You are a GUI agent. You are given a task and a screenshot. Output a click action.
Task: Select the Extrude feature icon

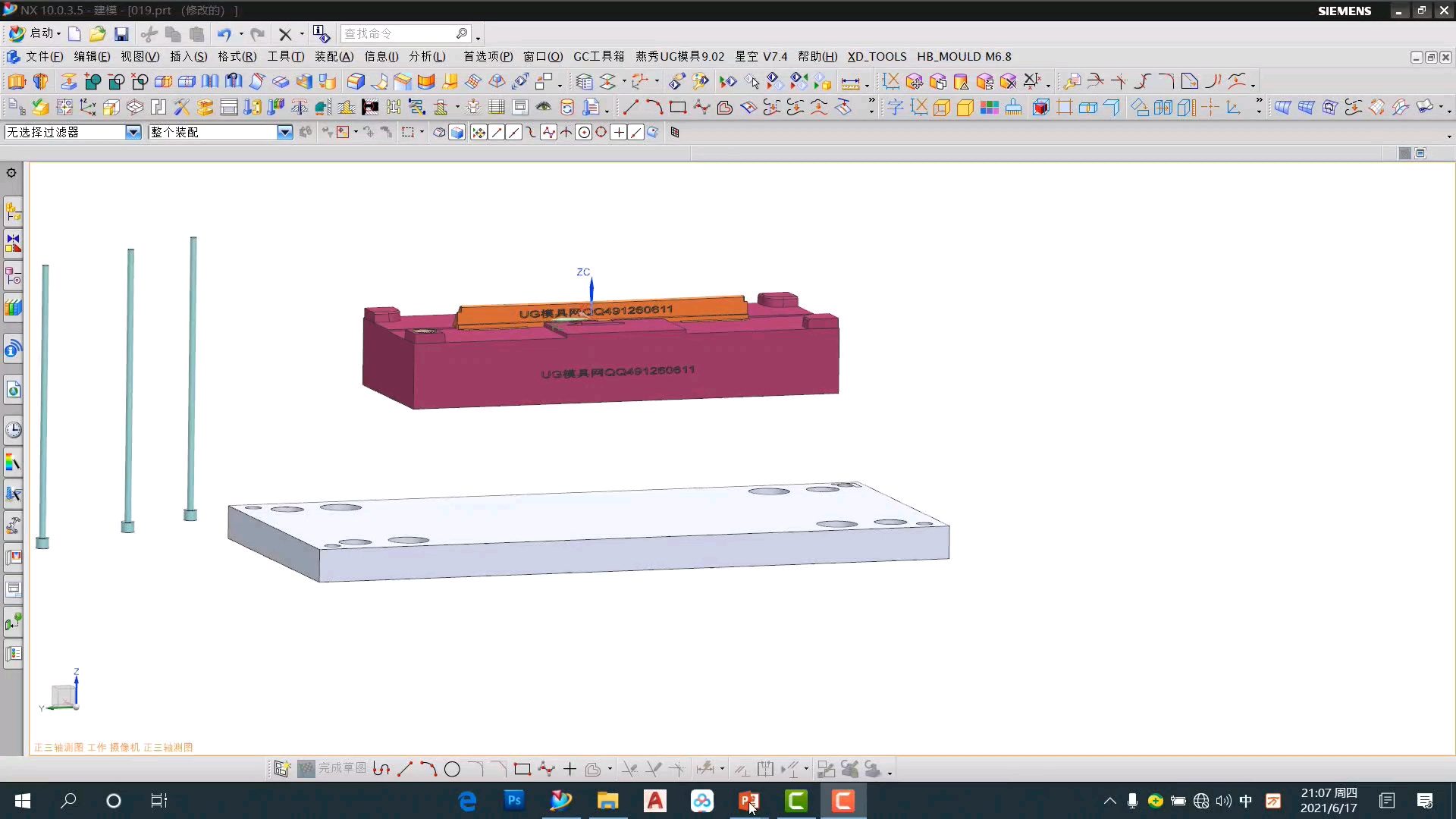point(17,81)
